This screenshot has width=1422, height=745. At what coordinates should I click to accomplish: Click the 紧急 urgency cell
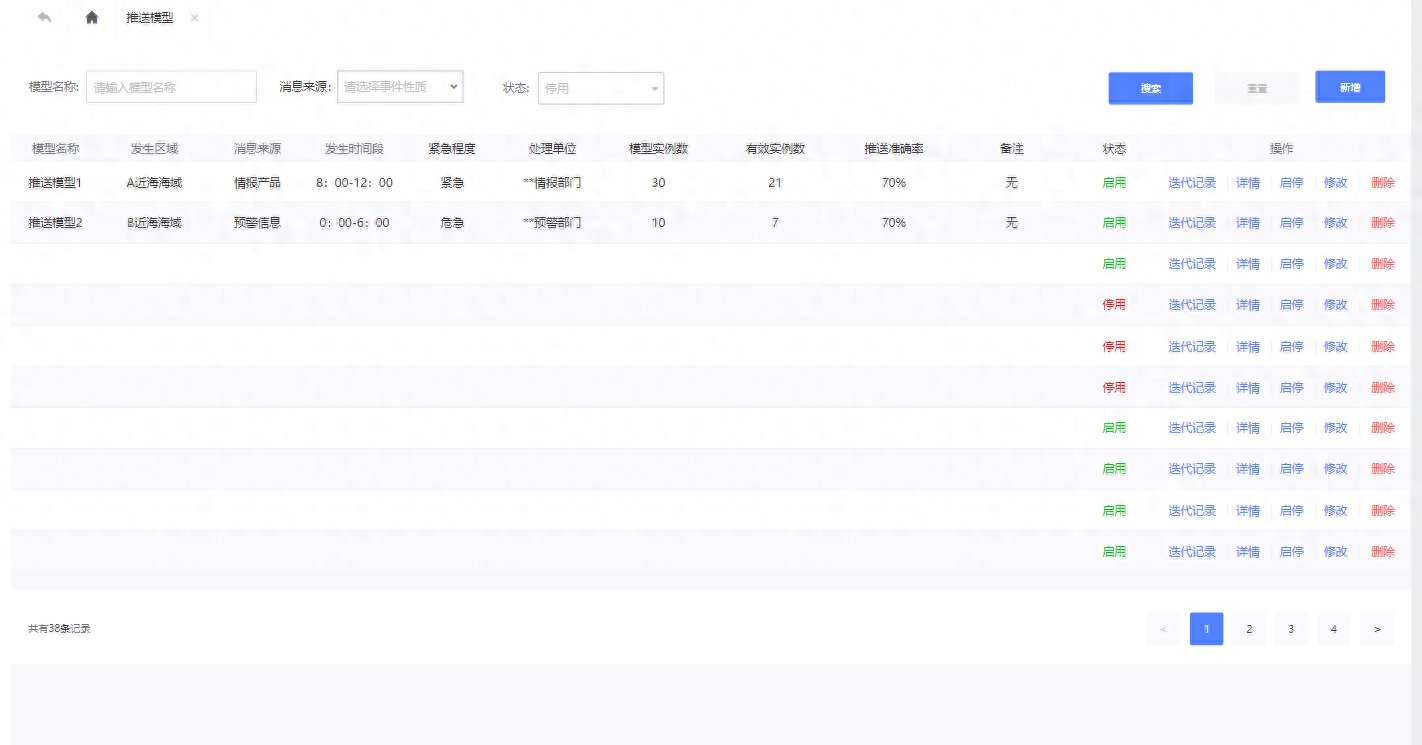pyautogui.click(x=452, y=183)
